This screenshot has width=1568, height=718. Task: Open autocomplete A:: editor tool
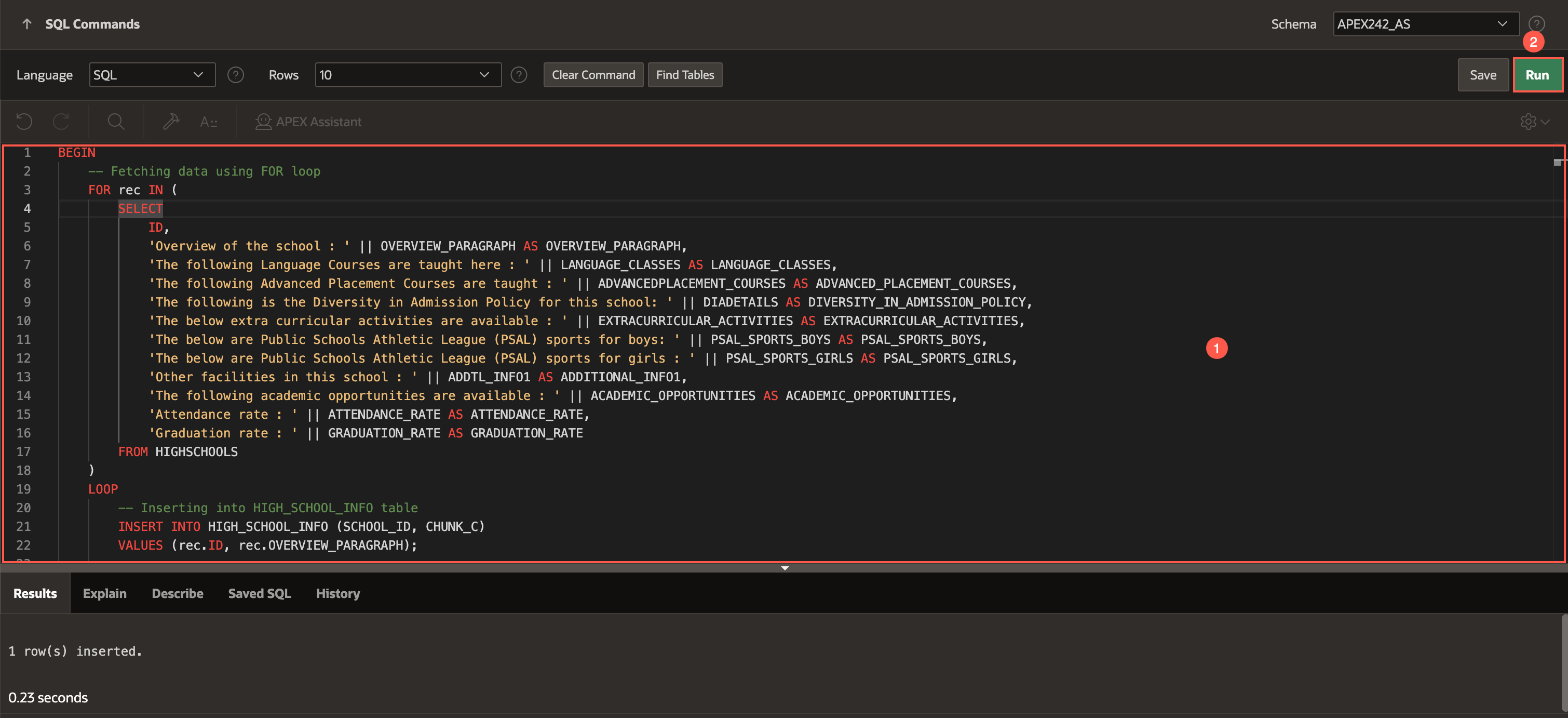208,122
